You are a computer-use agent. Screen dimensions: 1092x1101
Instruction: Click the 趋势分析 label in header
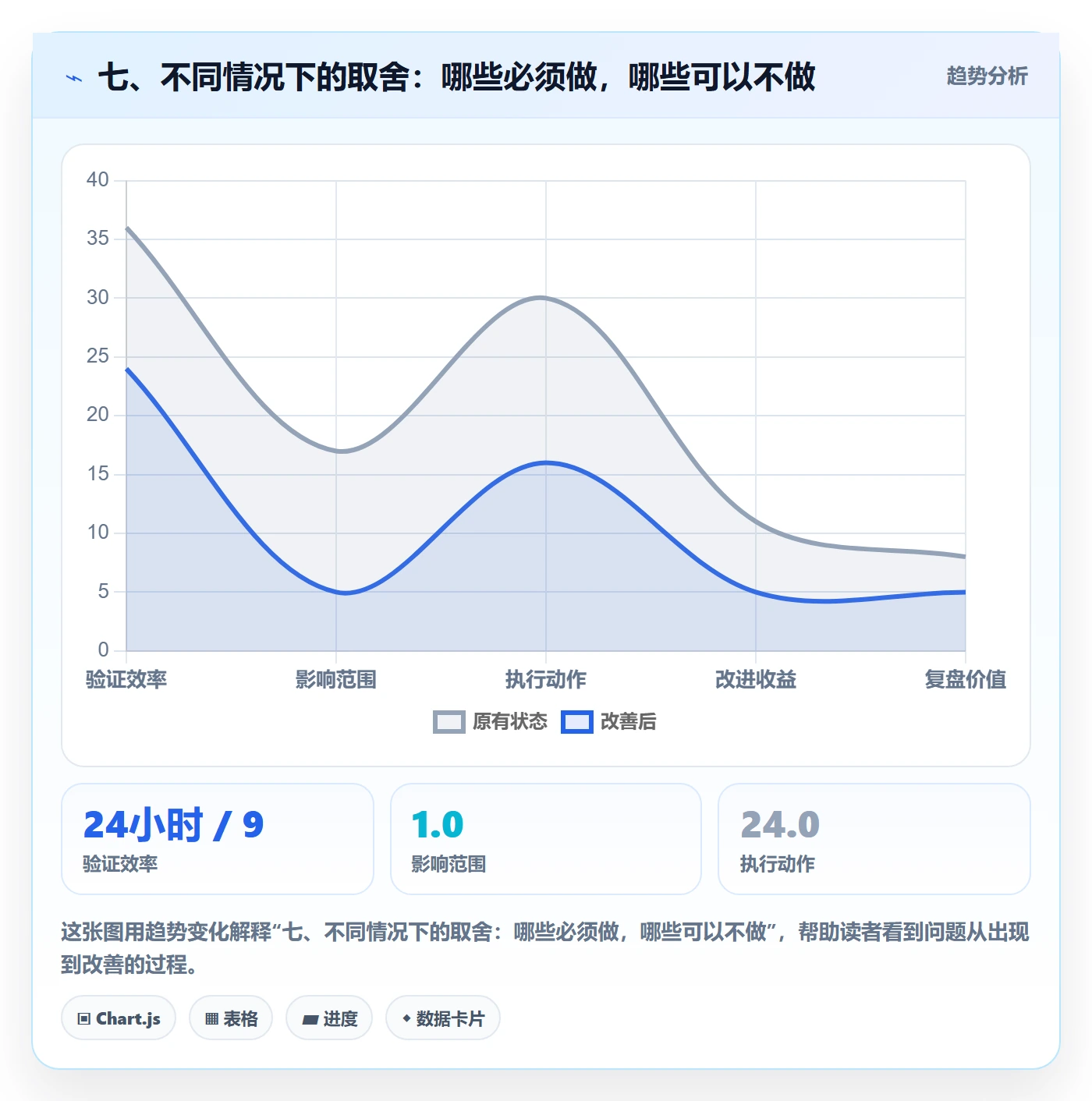[x=987, y=76]
